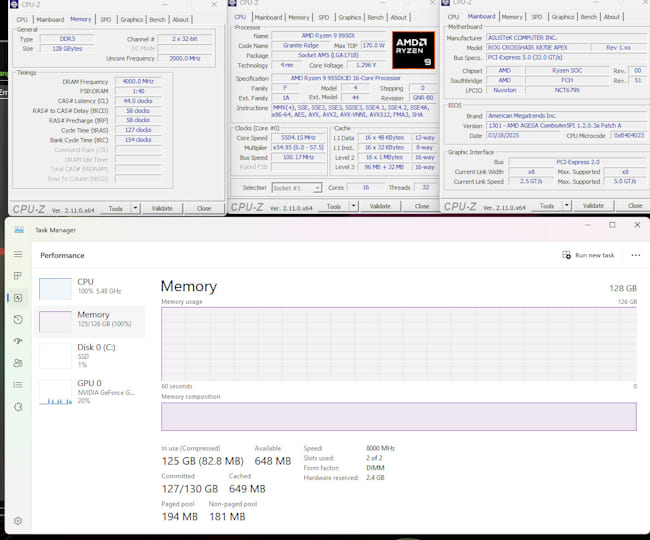The height and width of the screenshot is (540, 650).
Task: Click the Memory composition bar
Action: tap(399, 417)
